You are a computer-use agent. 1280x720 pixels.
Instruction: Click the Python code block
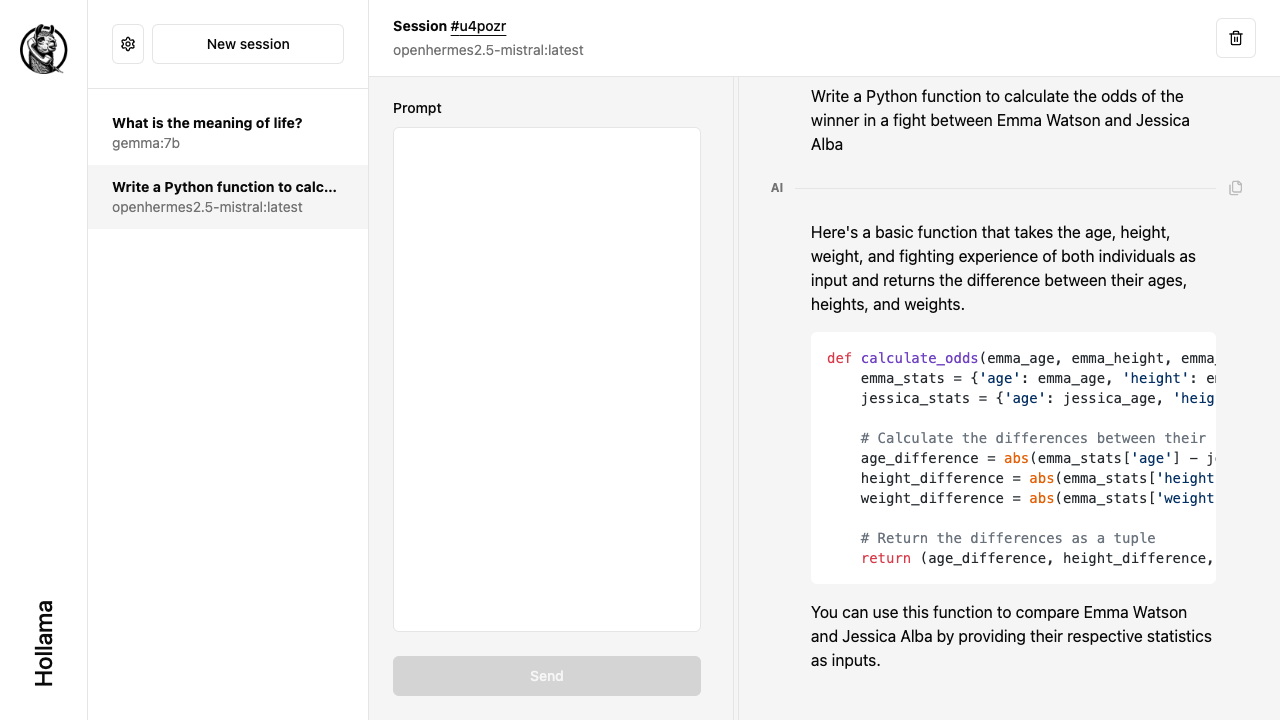pyautogui.click(x=1013, y=458)
